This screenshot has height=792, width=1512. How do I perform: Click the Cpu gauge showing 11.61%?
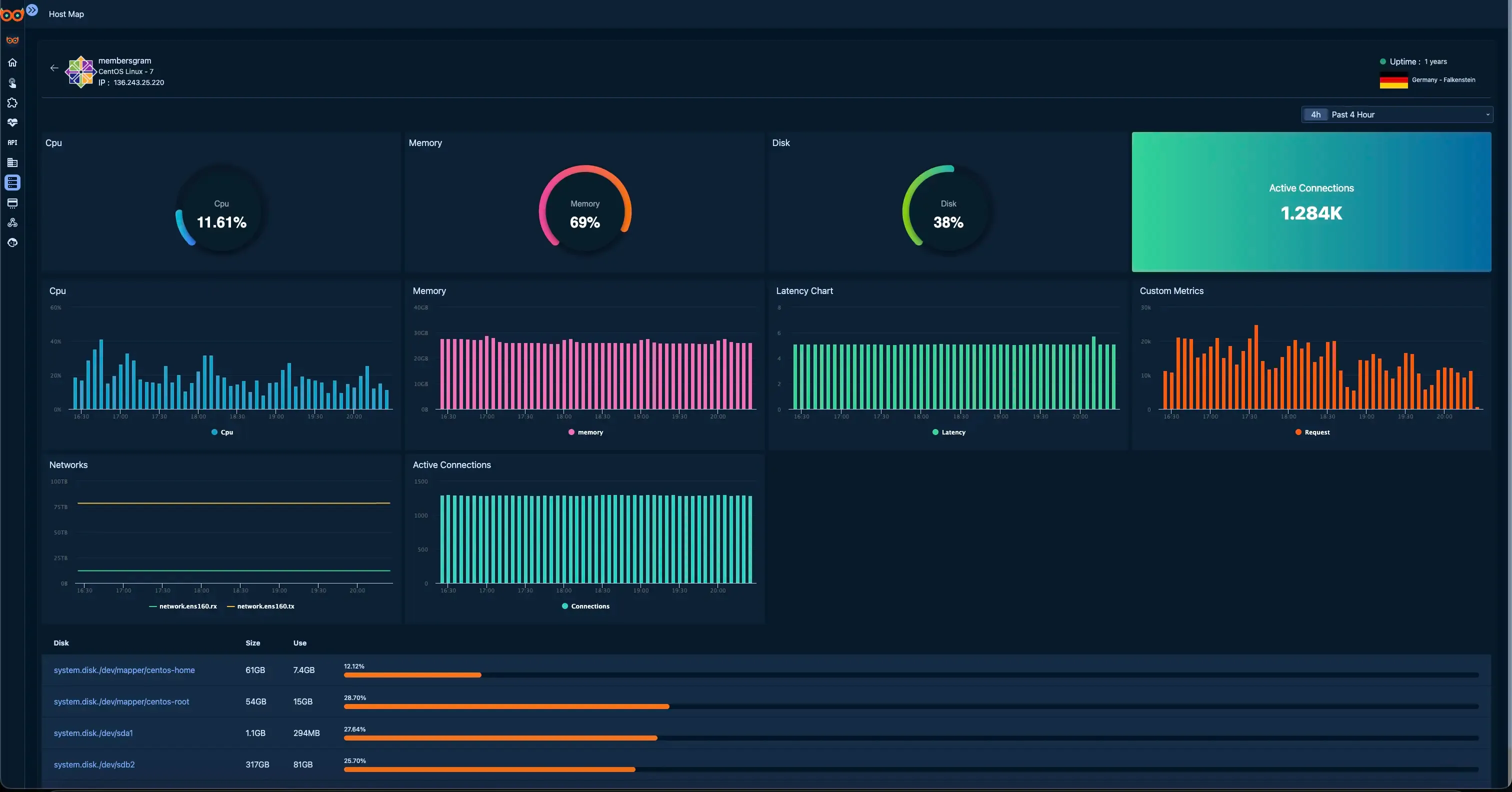coord(221,209)
